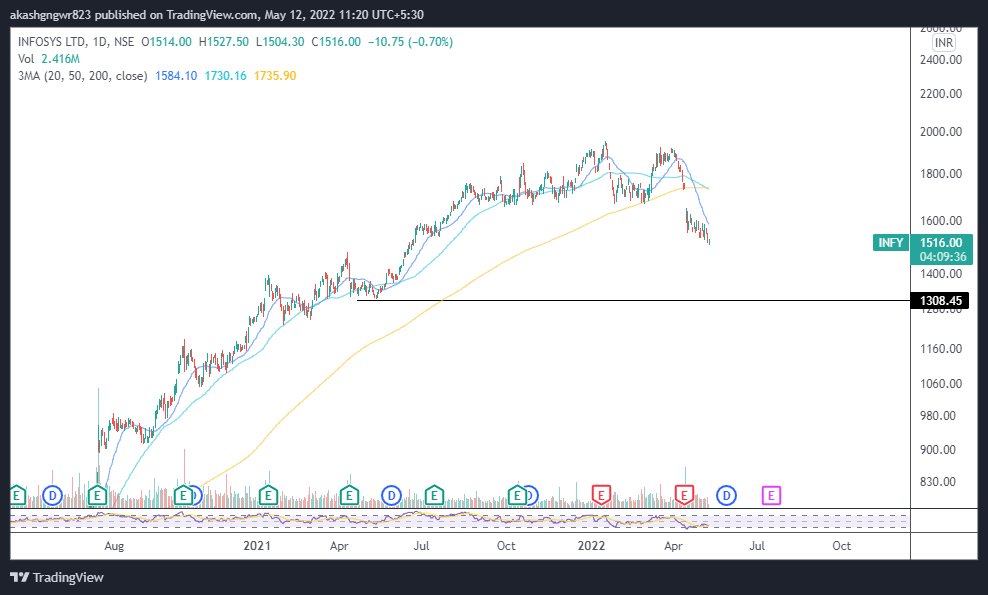This screenshot has width=988, height=595.
Task: Click the 1600.00 price axis label
Action: 941,221
